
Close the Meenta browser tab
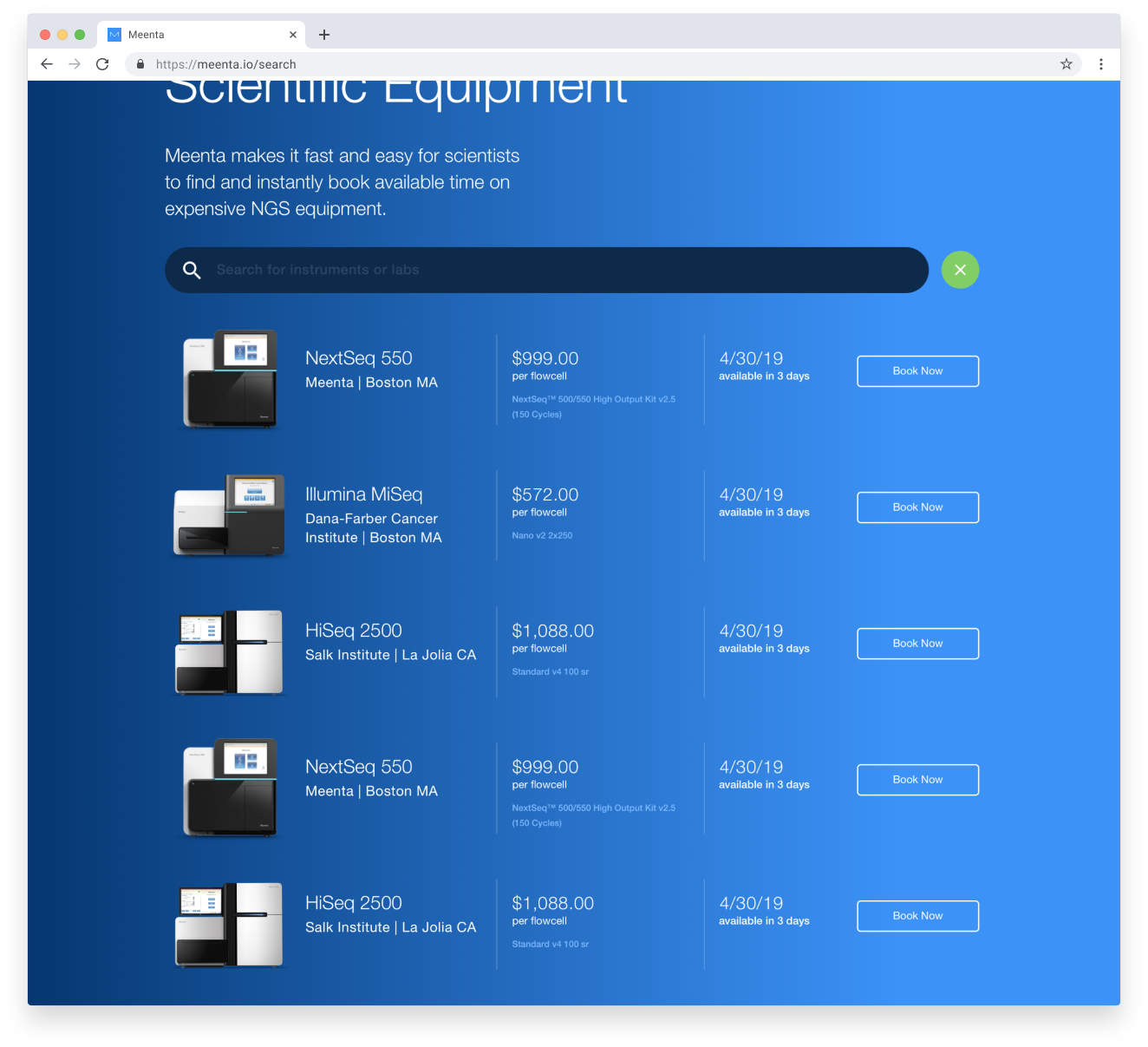point(293,35)
